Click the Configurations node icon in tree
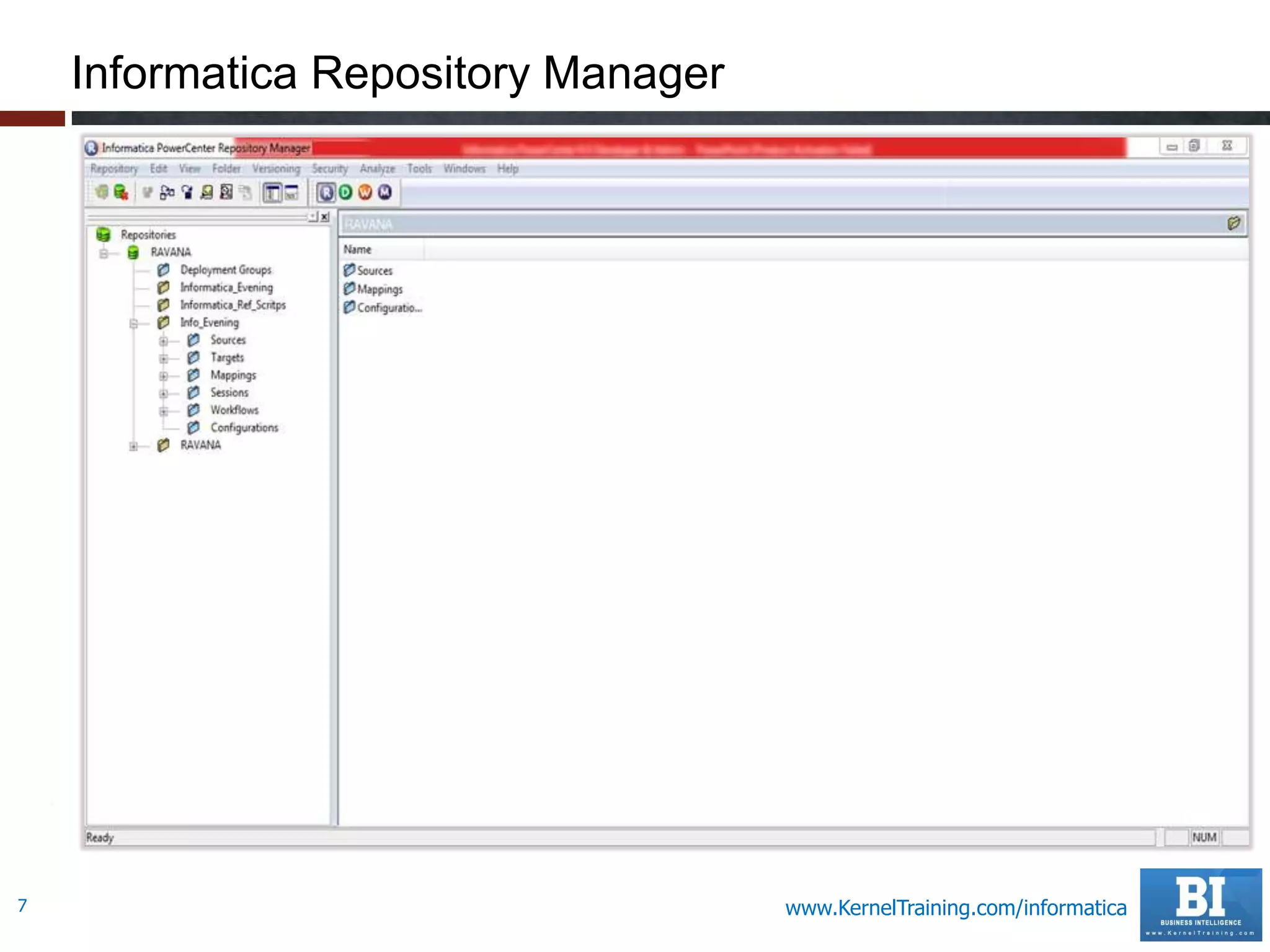Screen dimensions: 1270x952 click(x=193, y=428)
